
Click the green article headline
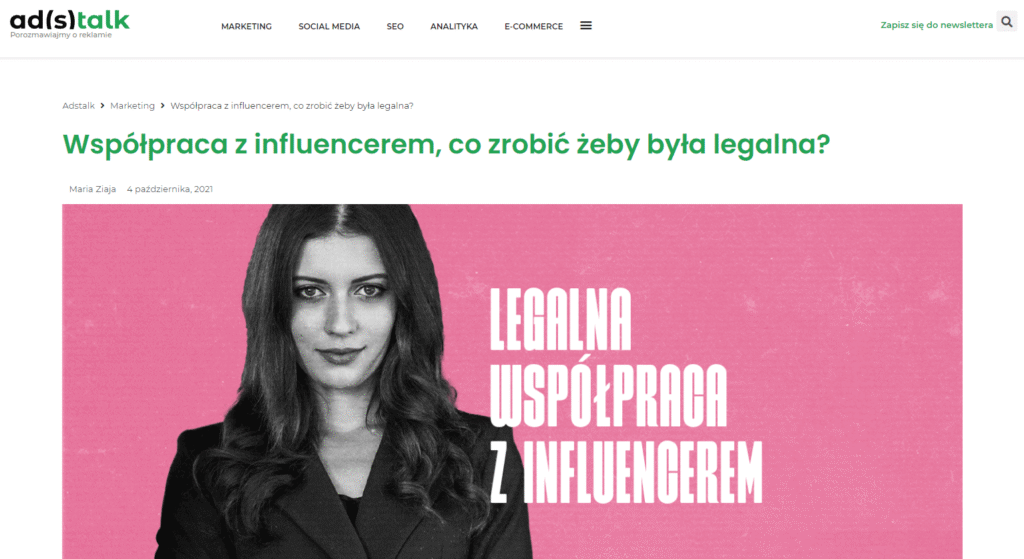pos(446,144)
